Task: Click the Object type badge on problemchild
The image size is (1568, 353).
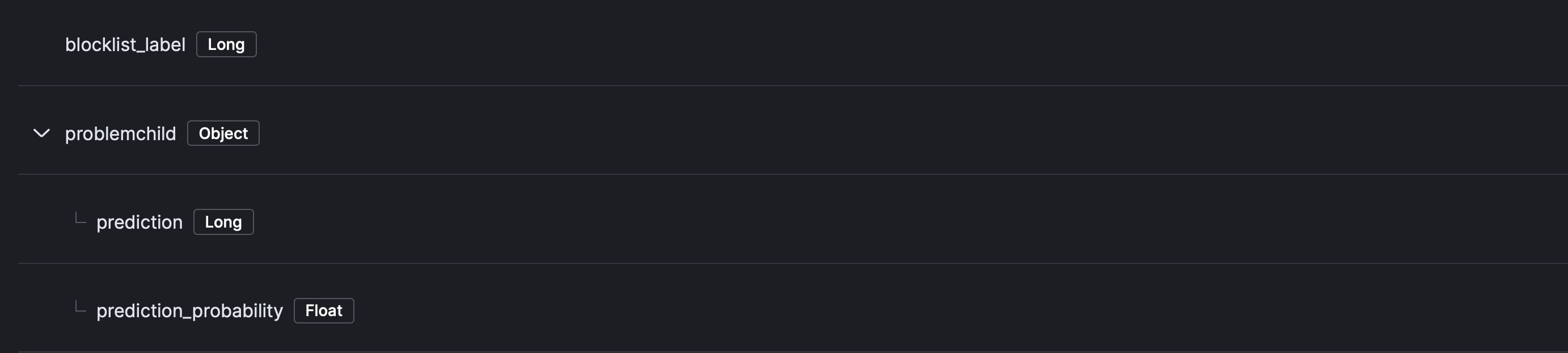Action: pos(223,133)
